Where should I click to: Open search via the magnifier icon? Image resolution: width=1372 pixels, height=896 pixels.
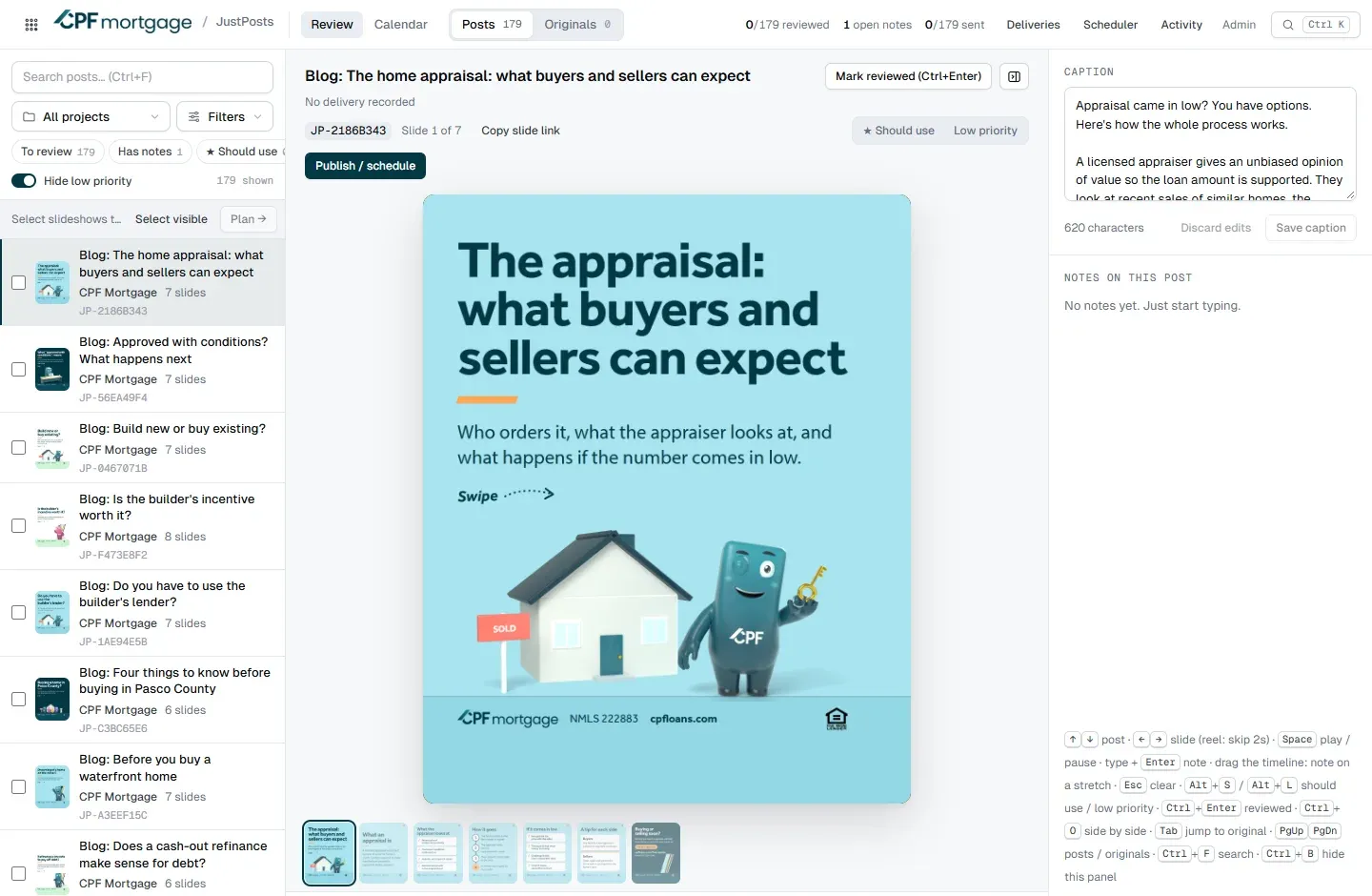coord(1288,25)
